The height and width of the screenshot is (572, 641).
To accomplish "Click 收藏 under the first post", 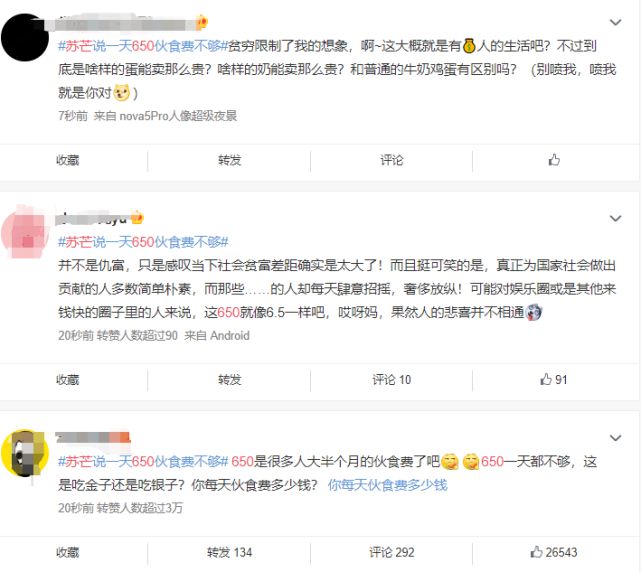I will coord(67,160).
